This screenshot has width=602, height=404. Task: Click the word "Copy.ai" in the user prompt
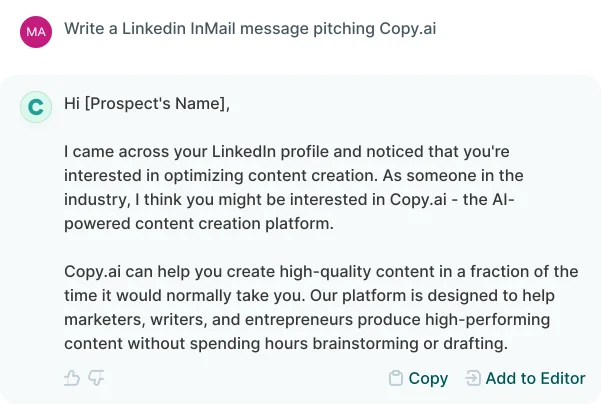pyautogui.click(x=407, y=29)
